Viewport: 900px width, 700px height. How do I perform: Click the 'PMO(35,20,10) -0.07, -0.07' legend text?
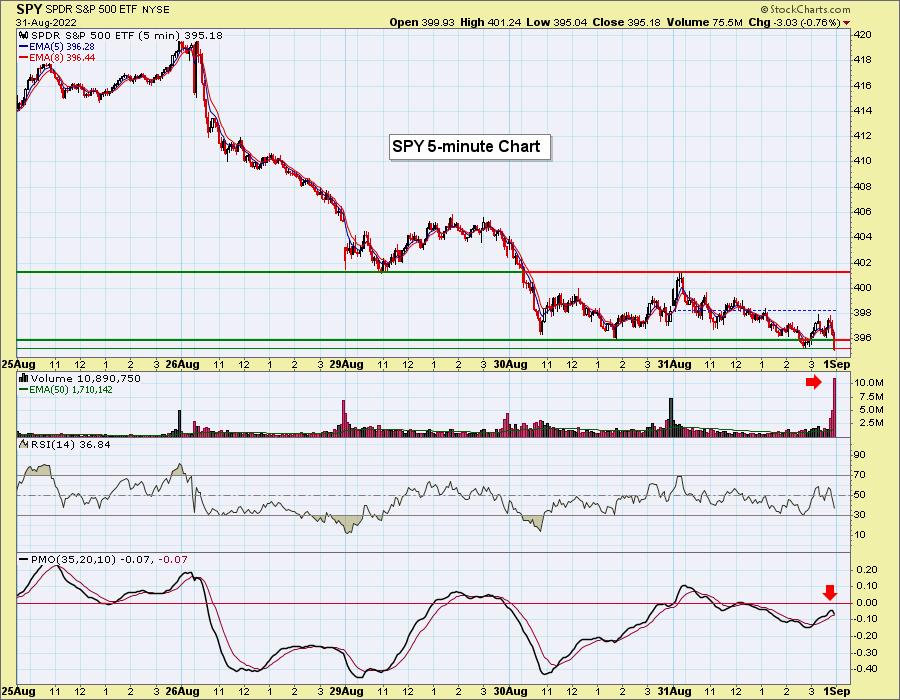tap(109, 559)
